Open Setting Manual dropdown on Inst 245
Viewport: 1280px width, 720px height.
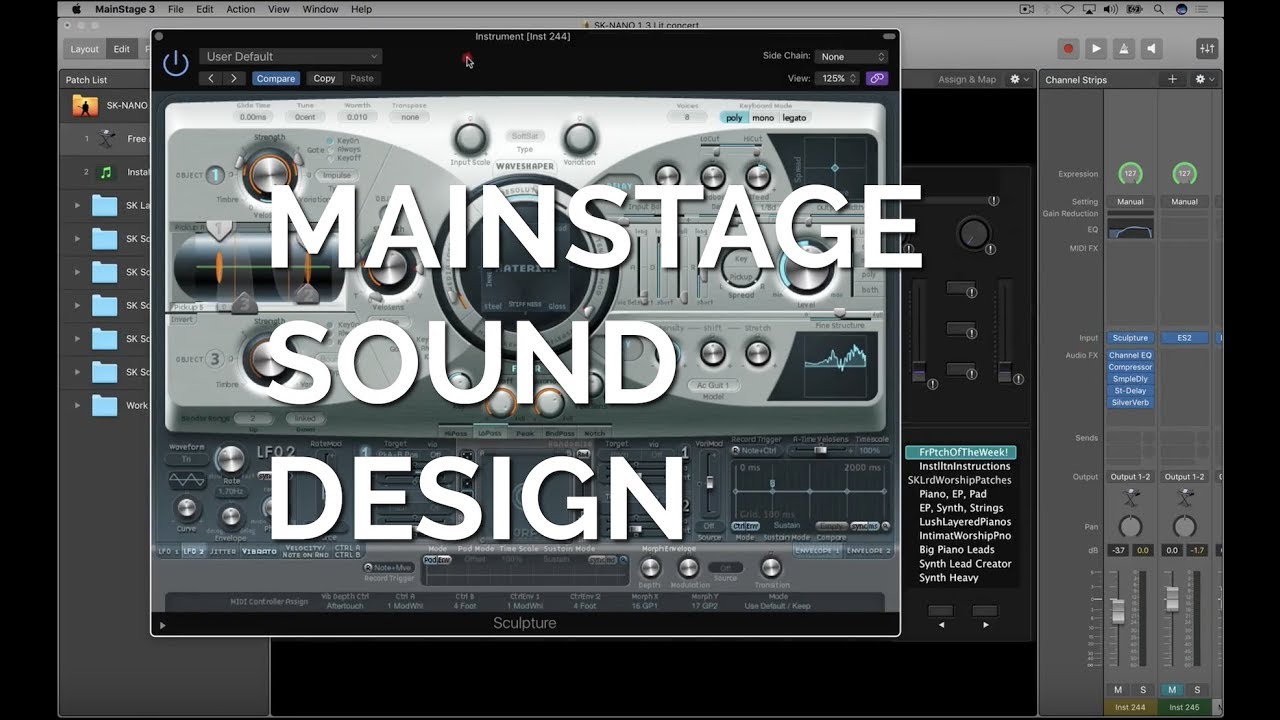(1184, 201)
